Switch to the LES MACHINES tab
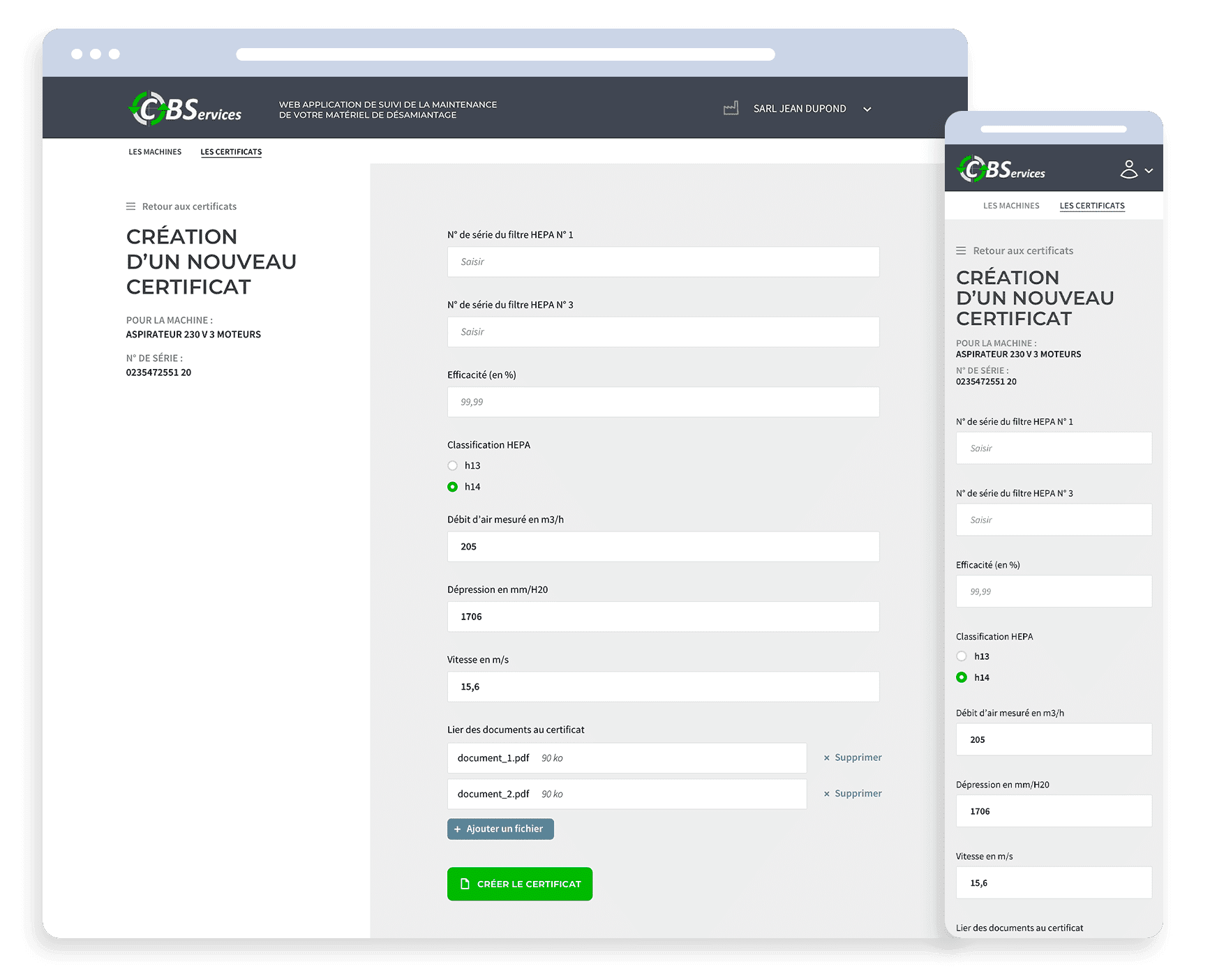Viewport: 1210px width, 980px height. tap(155, 151)
